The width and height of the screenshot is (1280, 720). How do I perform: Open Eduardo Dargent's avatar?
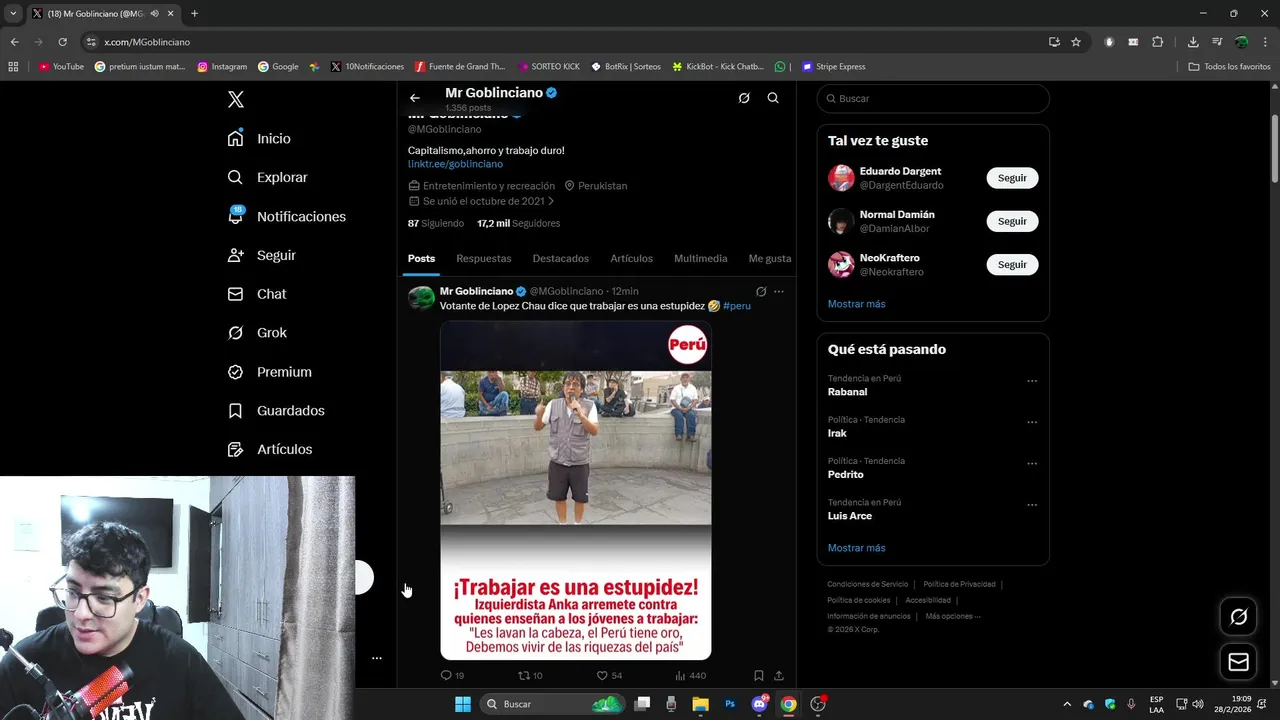(841, 178)
